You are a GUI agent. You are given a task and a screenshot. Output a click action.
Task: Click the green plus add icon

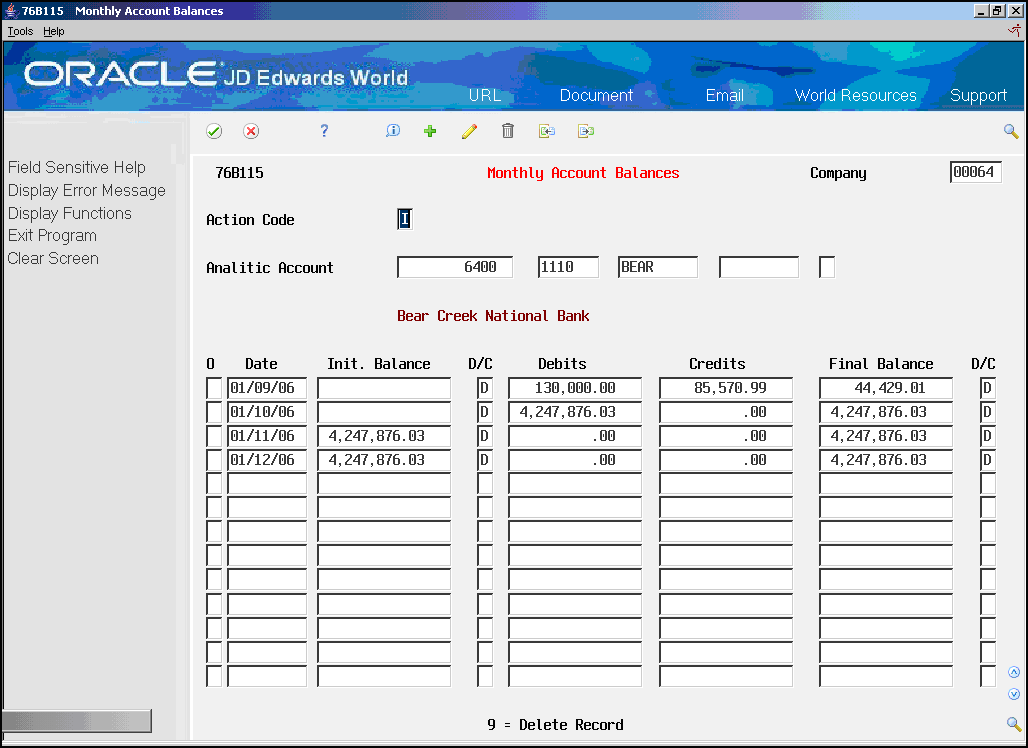430,131
